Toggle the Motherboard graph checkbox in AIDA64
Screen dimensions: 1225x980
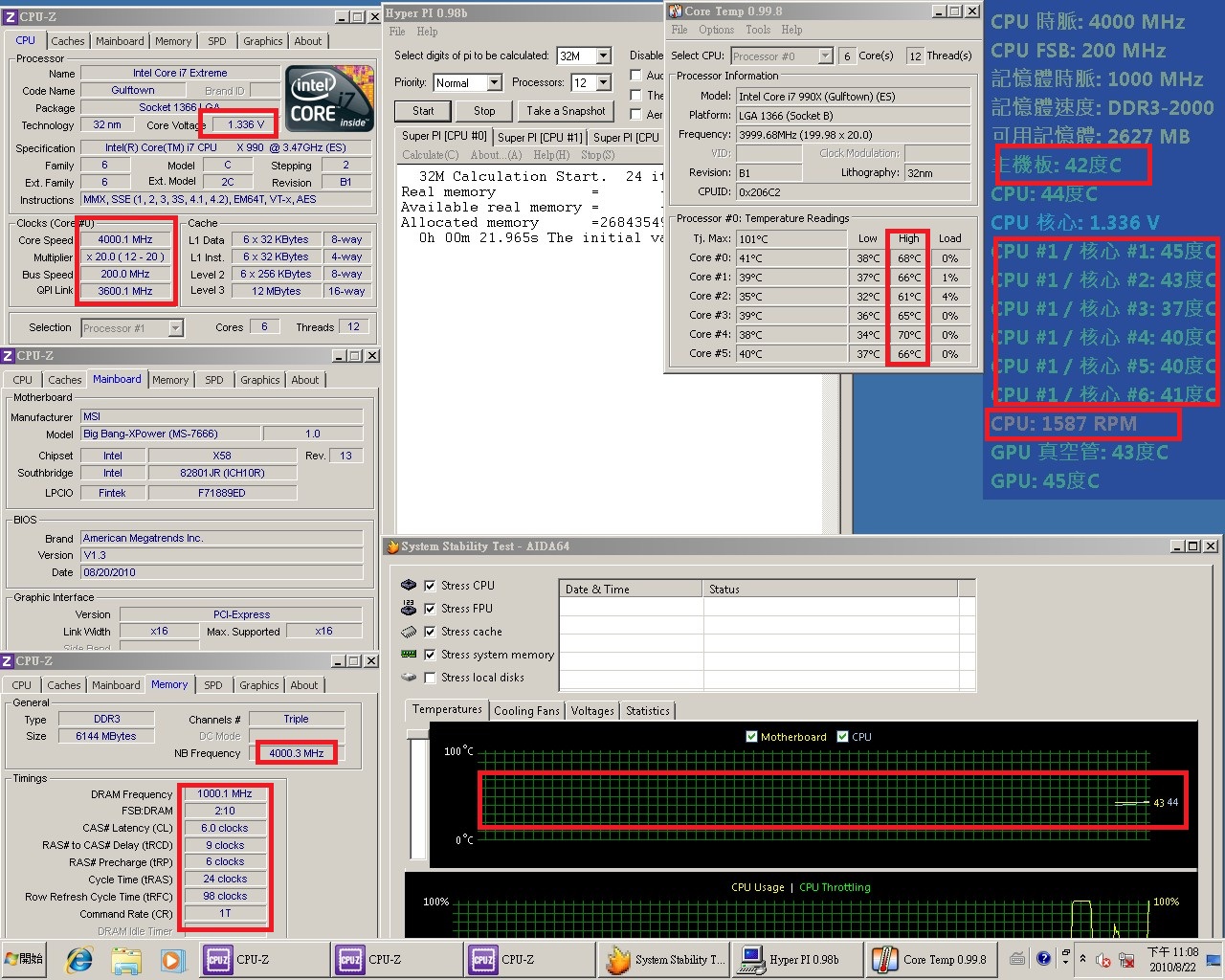[x=751, y=737]
